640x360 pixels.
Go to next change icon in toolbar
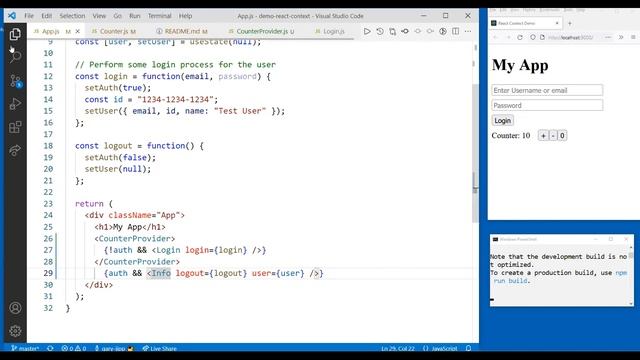pyautogui.click(x=430, y=31)
